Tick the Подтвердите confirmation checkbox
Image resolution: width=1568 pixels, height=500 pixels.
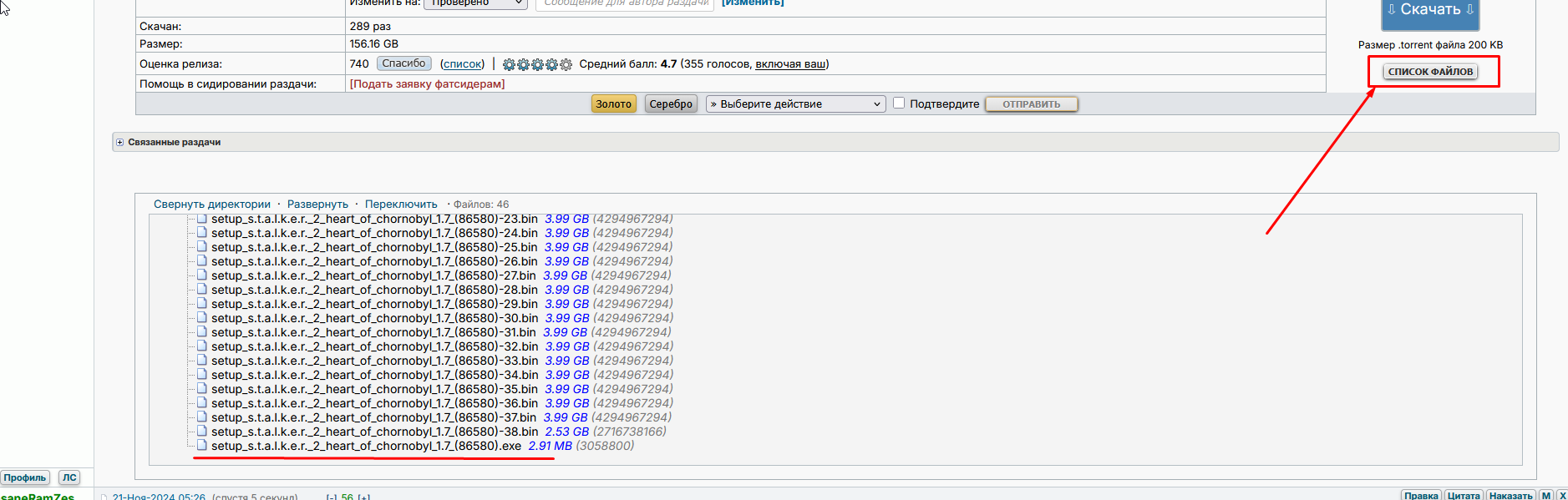tap(899, 104)
